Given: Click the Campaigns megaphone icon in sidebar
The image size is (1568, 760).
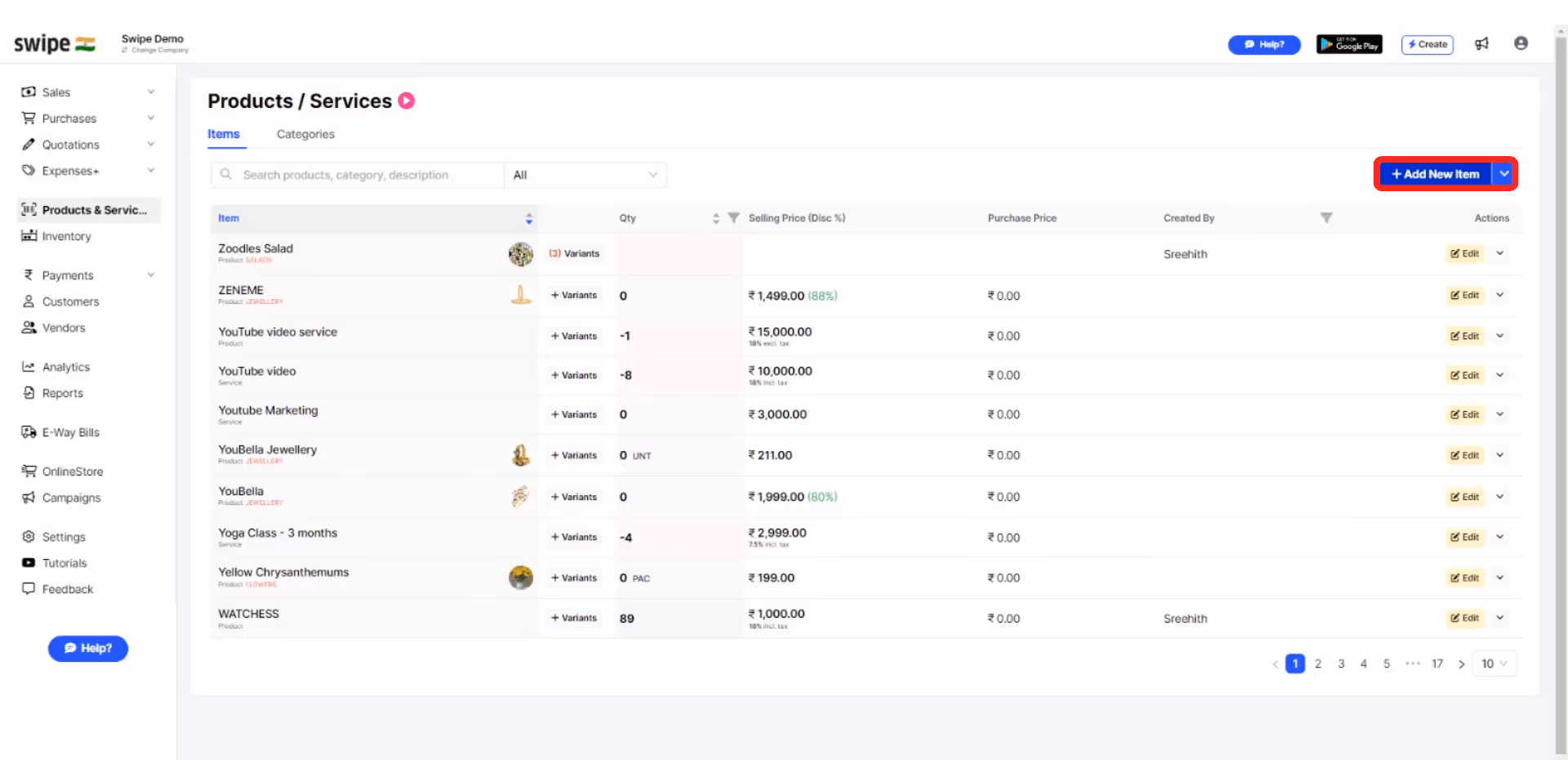Looking at the screenshot, I should click(x=29, y=498).
